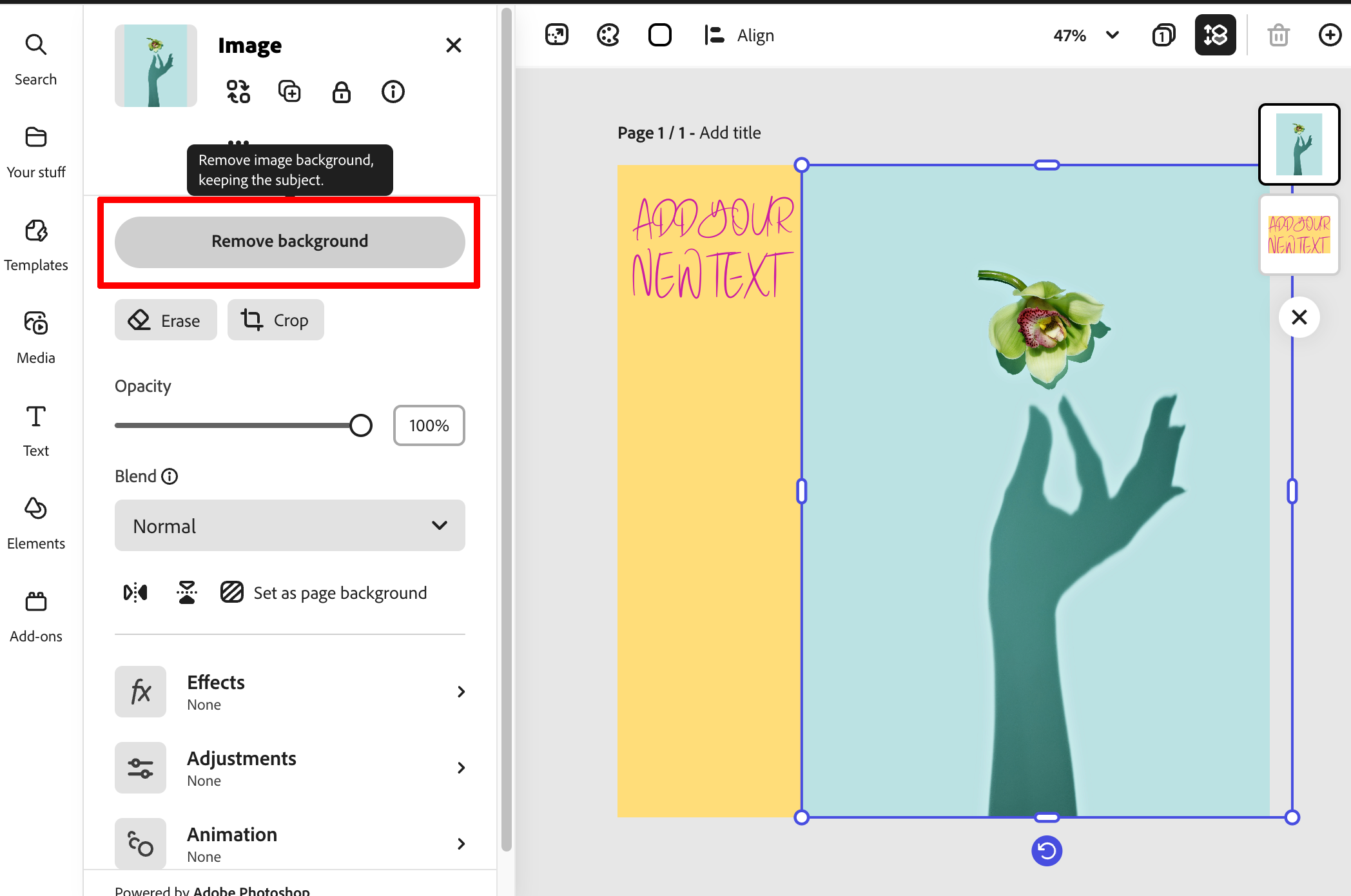Expand the 47% zoom dropdown

(1112, 35)
